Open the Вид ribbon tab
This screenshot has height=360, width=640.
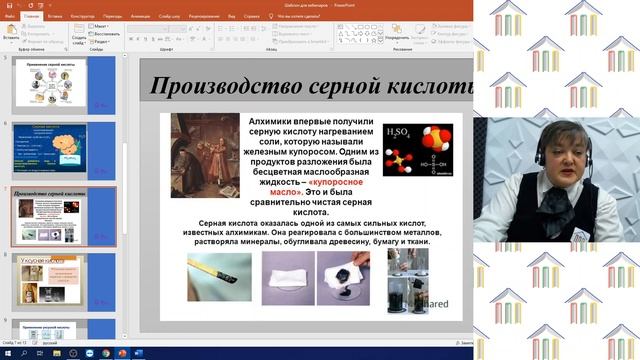(x=231, y=16)
